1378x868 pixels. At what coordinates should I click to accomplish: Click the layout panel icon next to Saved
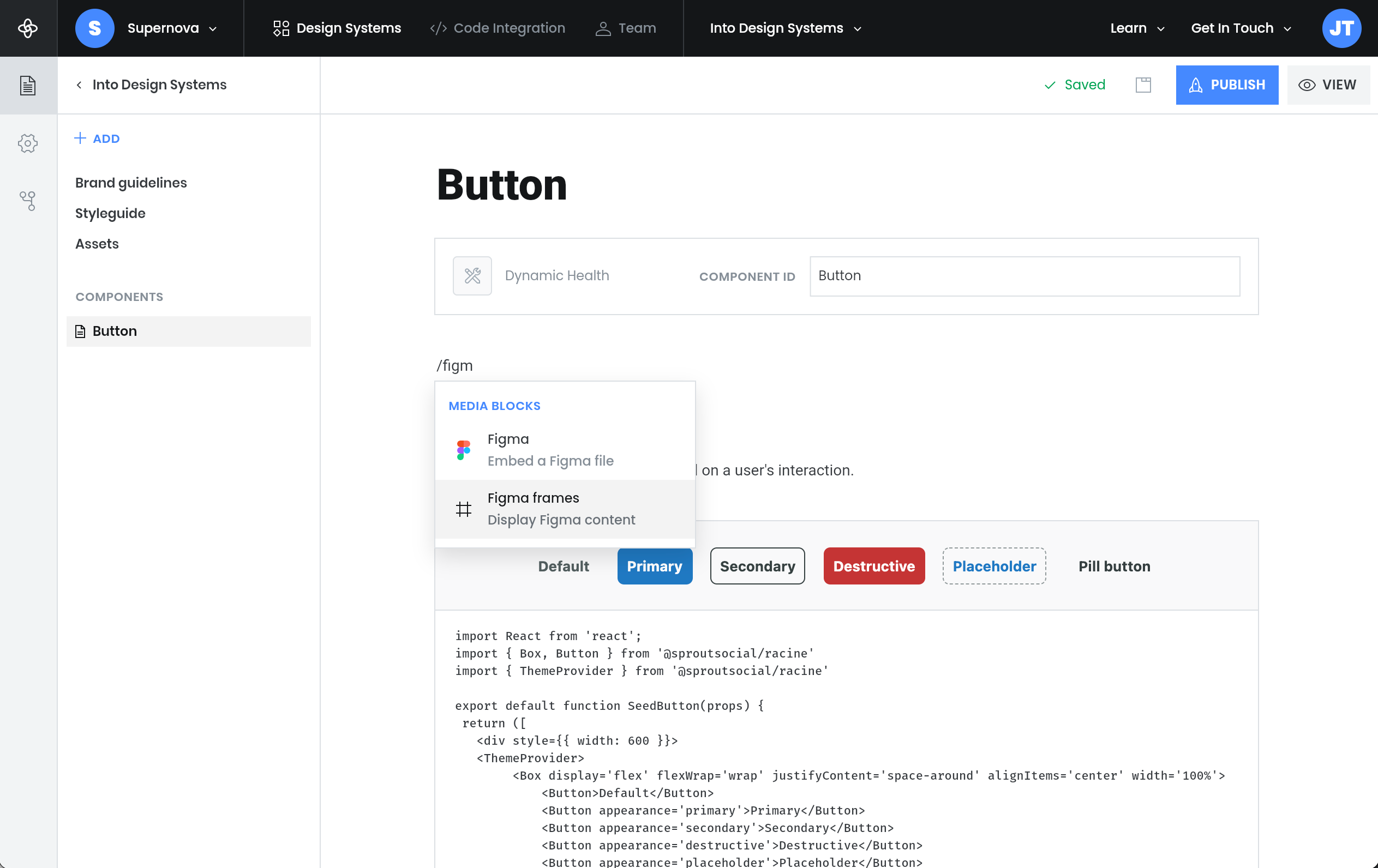tap(1143, 85)
